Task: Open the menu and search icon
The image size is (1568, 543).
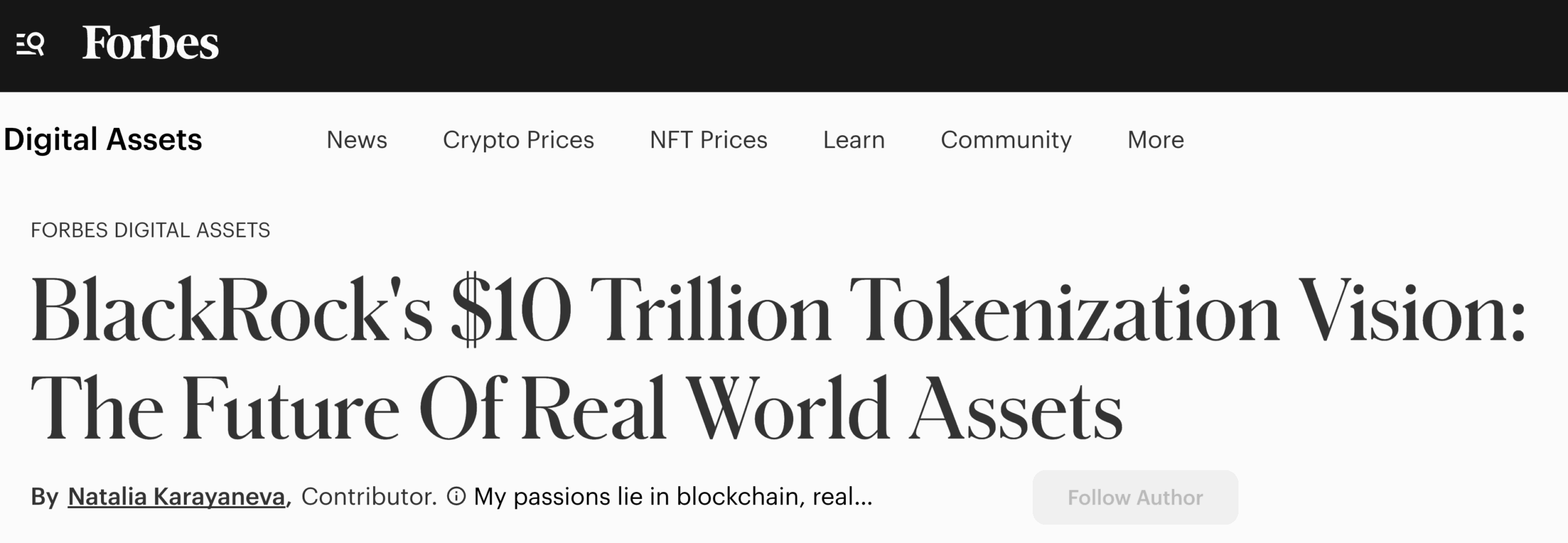Action: click(x=30, y=44)
